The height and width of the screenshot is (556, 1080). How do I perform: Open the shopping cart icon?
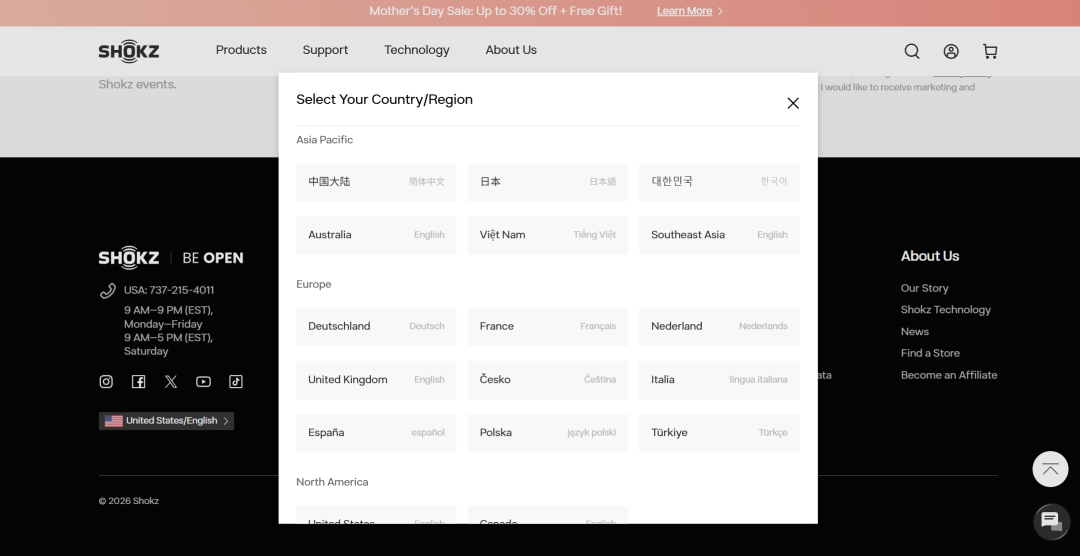click(990, 51)
